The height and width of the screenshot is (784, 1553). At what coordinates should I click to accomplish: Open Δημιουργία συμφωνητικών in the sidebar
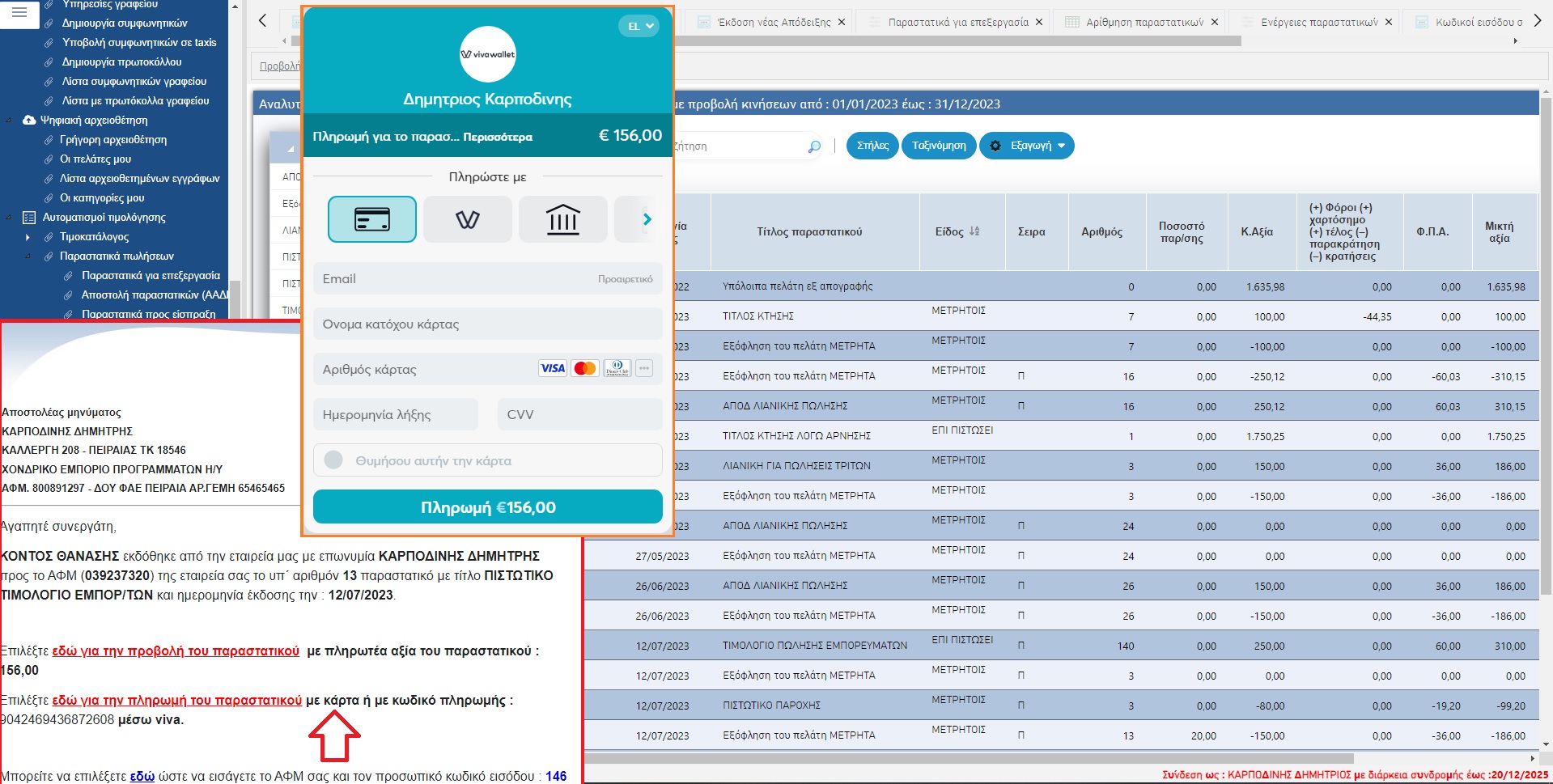click(x=125, y=23)
